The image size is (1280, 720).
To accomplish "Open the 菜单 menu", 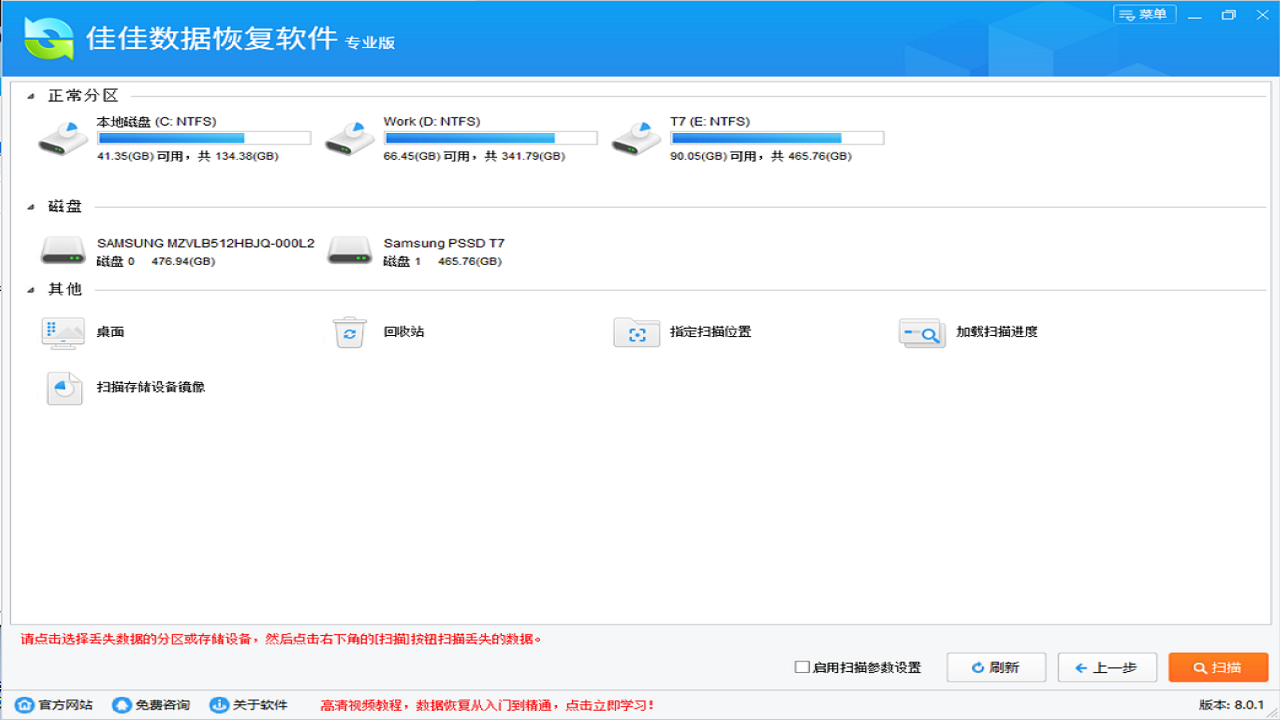I will point(1144,14).
